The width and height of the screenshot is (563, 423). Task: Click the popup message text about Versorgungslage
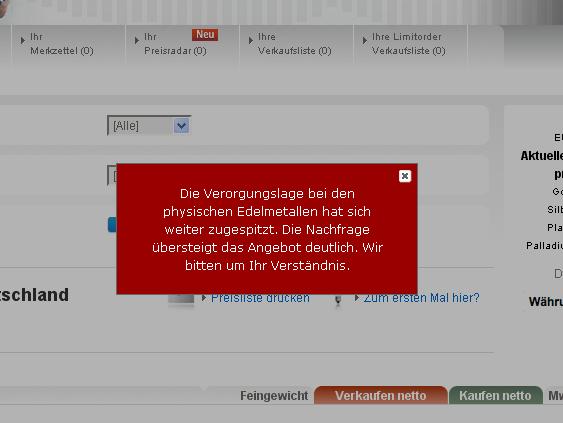pos(267,229)
